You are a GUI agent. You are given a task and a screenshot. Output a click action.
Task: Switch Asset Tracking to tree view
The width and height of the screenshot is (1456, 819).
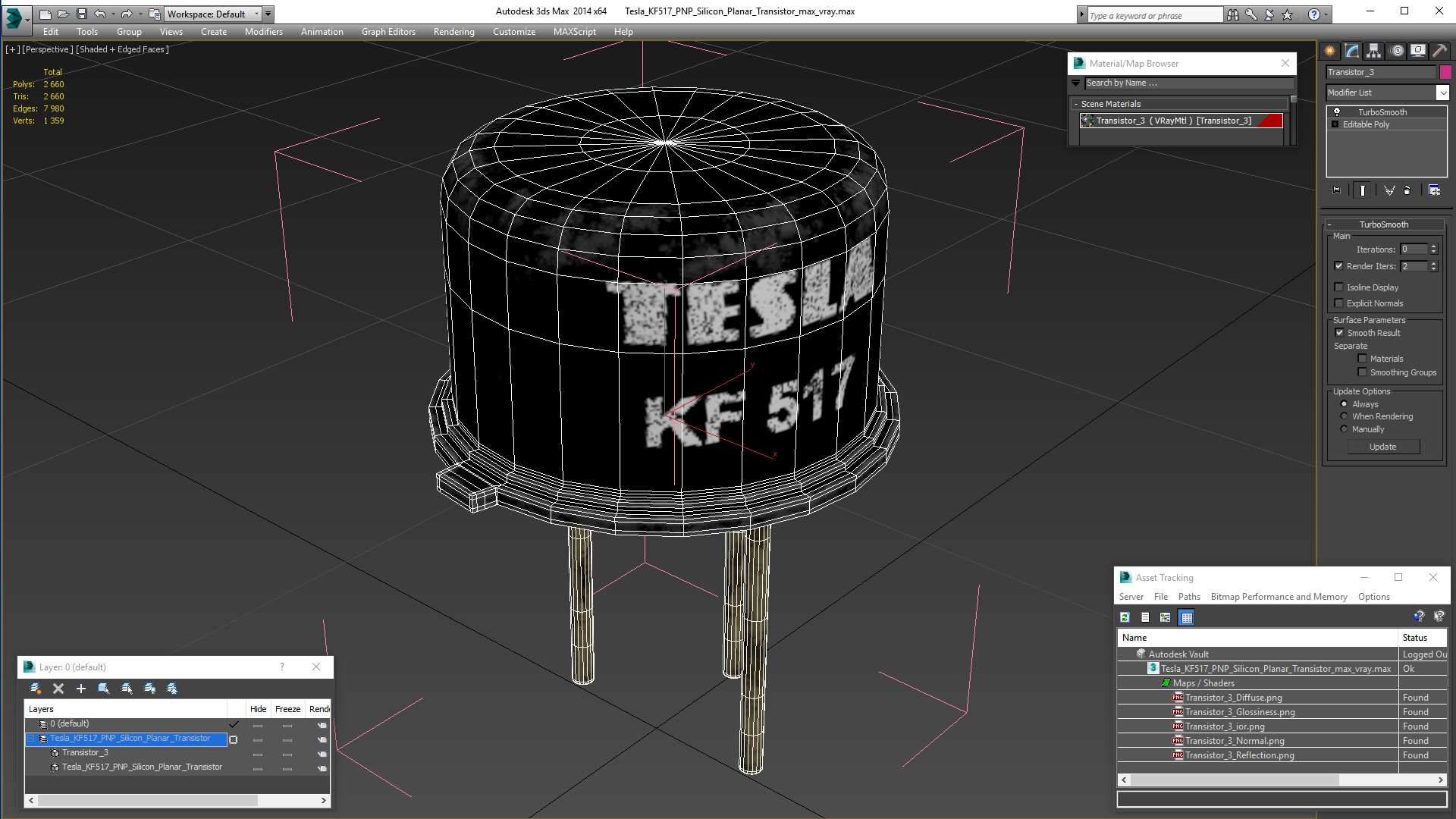[x=1166, y=617]
